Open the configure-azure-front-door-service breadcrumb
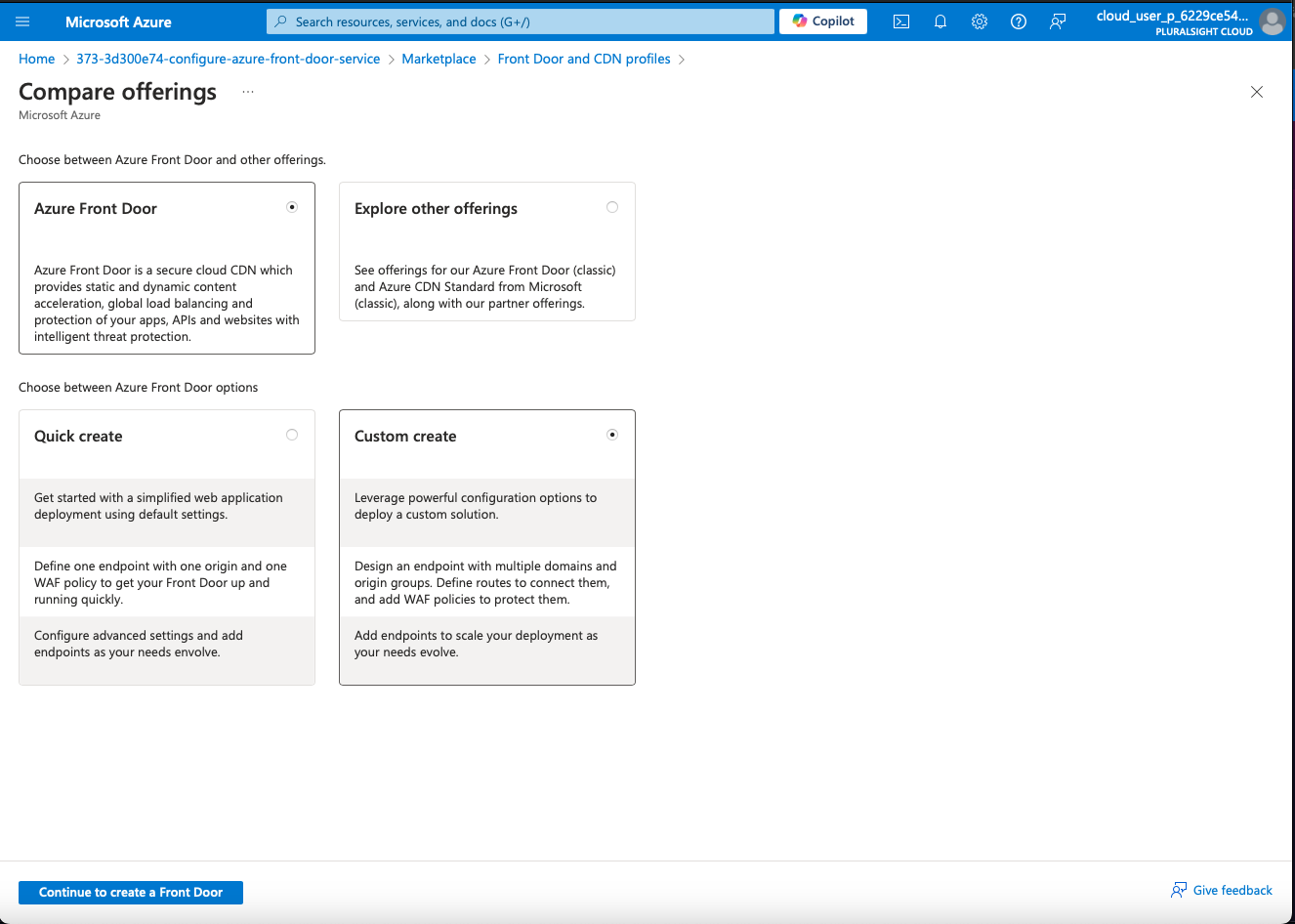1295x924 pixels. [229, 59]
